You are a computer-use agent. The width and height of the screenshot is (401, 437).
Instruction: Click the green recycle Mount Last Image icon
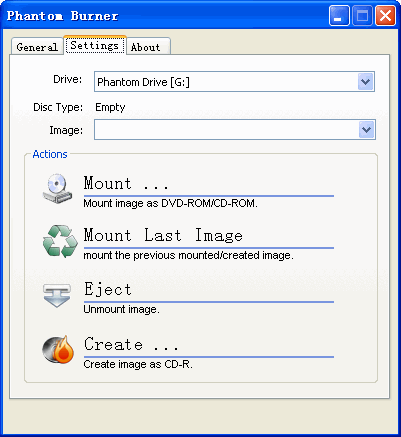pos(60,241)
